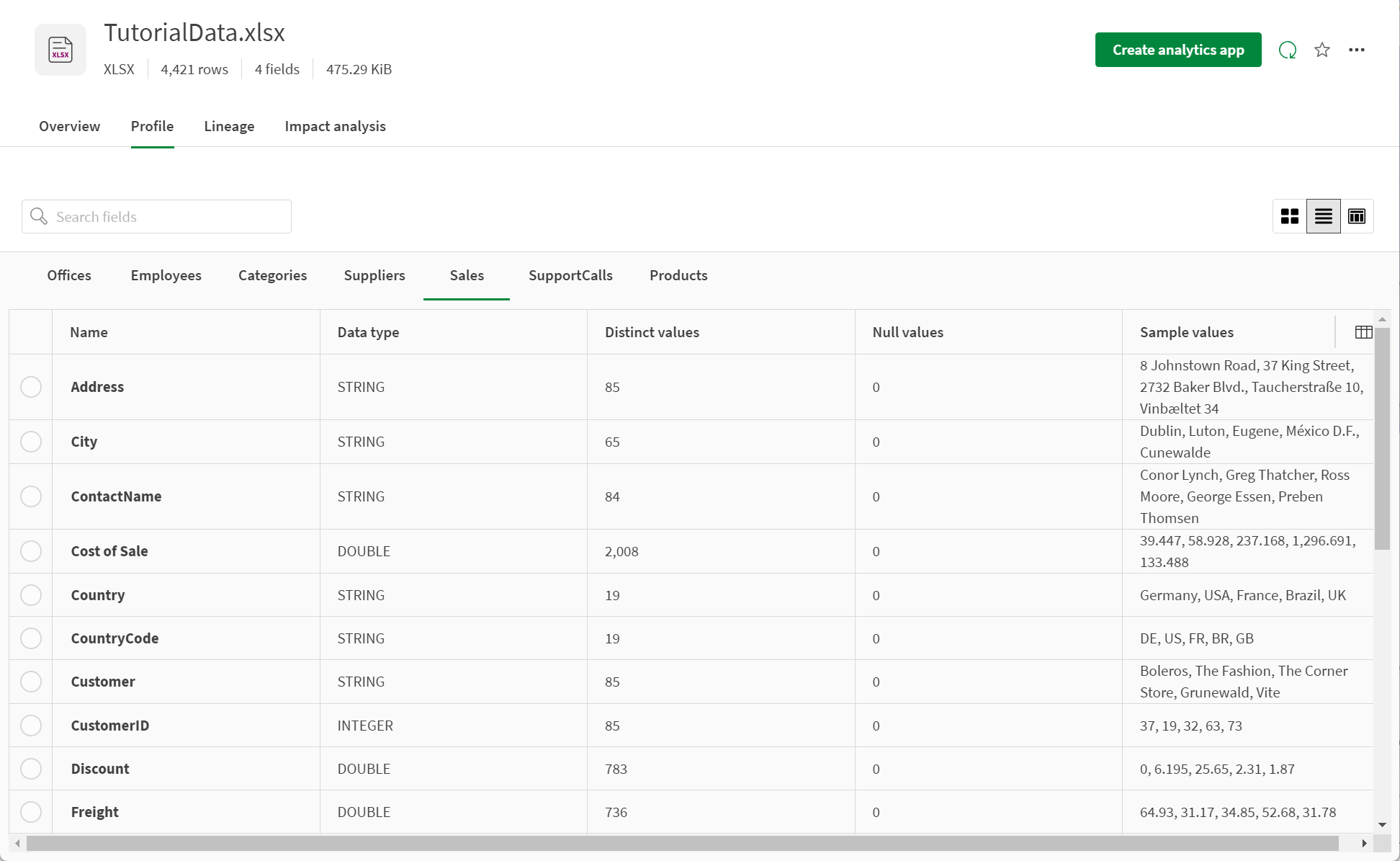Switch to the SupportCalls tab
Image resolution: width=1400 pixels, height=861 pixels.
coord(571,275)
